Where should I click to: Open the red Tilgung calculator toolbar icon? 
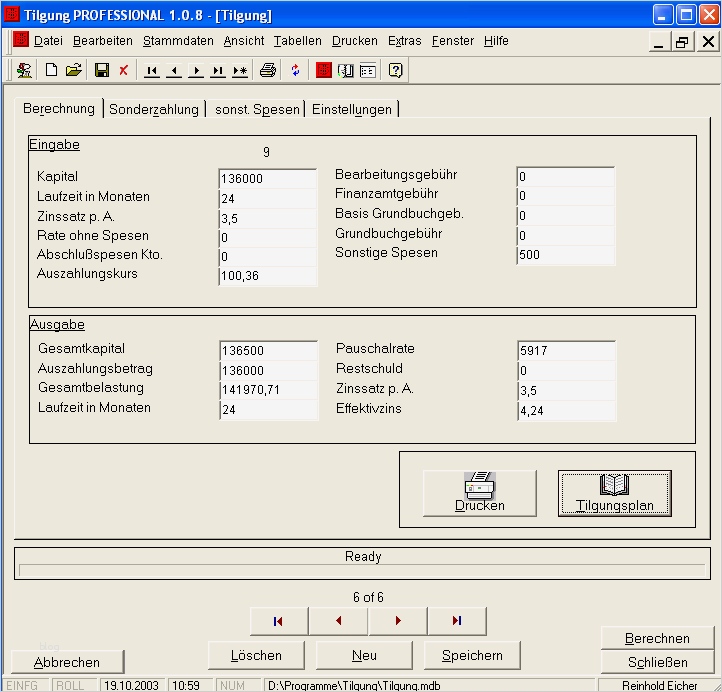tap(324, 70)
